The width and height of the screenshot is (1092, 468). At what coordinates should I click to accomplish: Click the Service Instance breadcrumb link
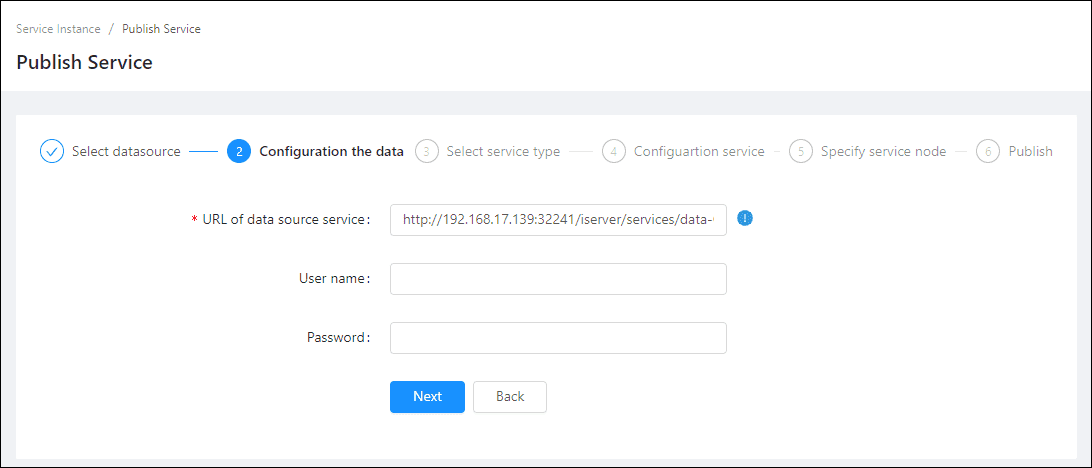pyautogui.click(x=58, y=29)
